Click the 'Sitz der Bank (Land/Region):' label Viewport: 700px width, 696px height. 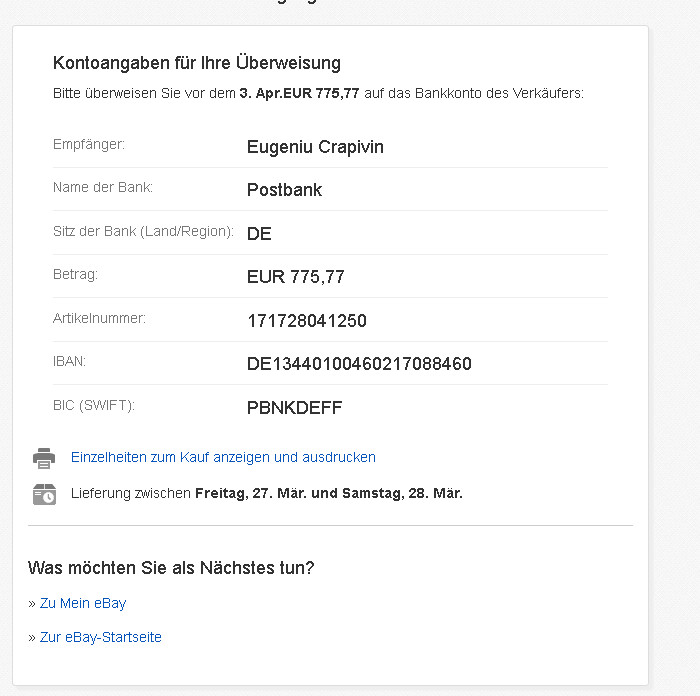[x=143, y=231]
